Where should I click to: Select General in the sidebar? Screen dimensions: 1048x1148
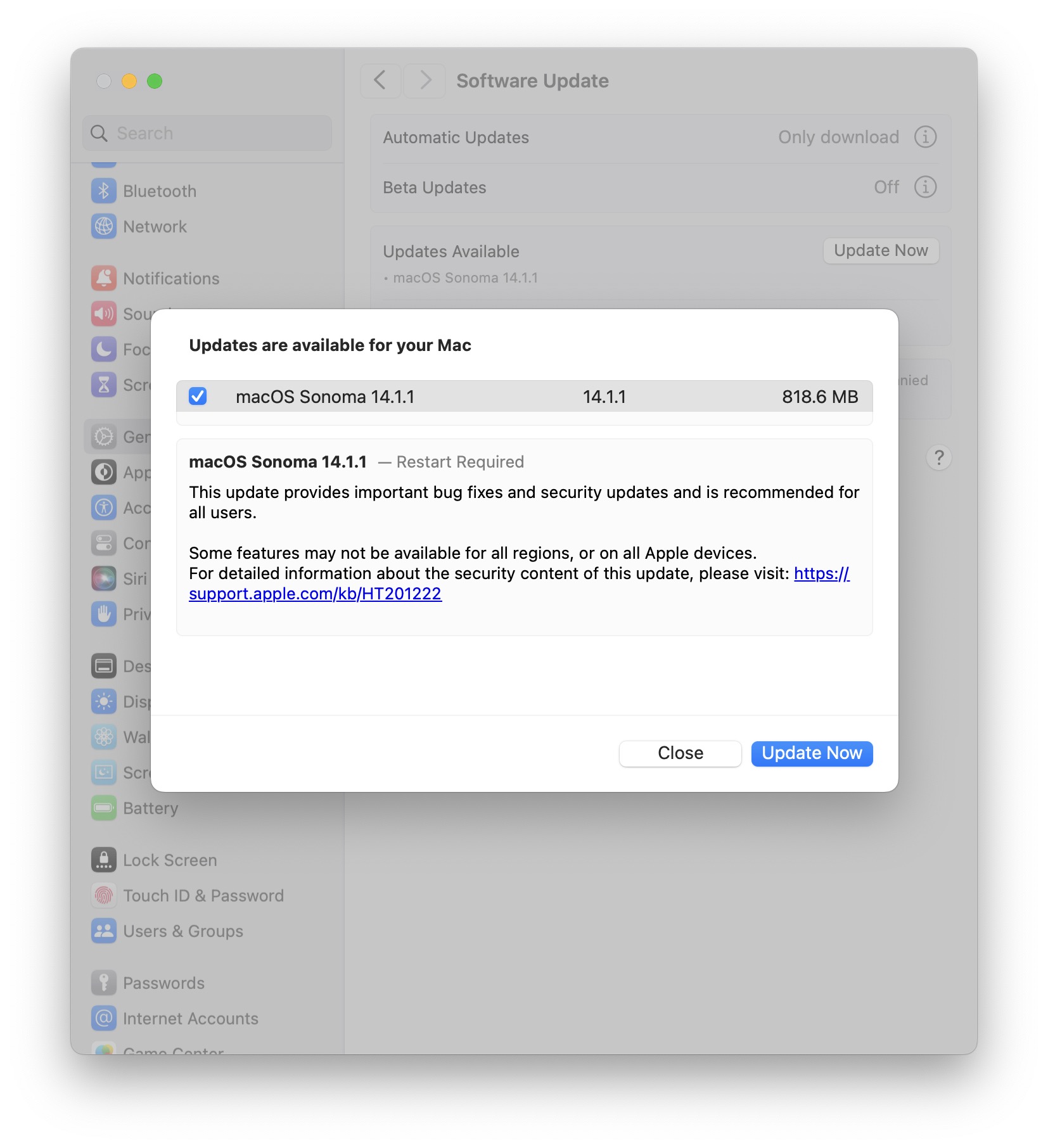pyautogui.click(x=104, y=437)
